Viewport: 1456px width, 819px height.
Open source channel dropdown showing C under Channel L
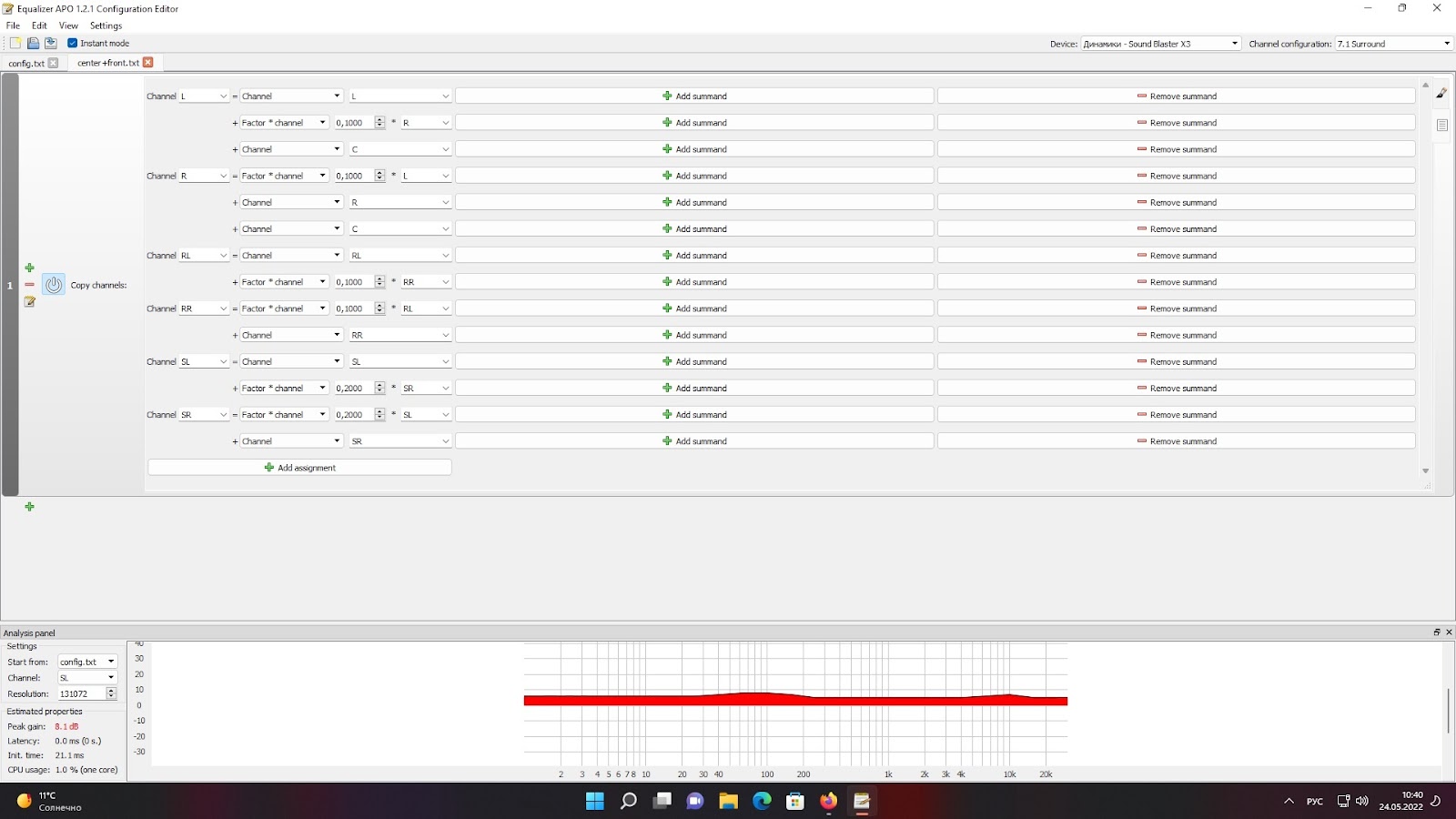[400, 149]
